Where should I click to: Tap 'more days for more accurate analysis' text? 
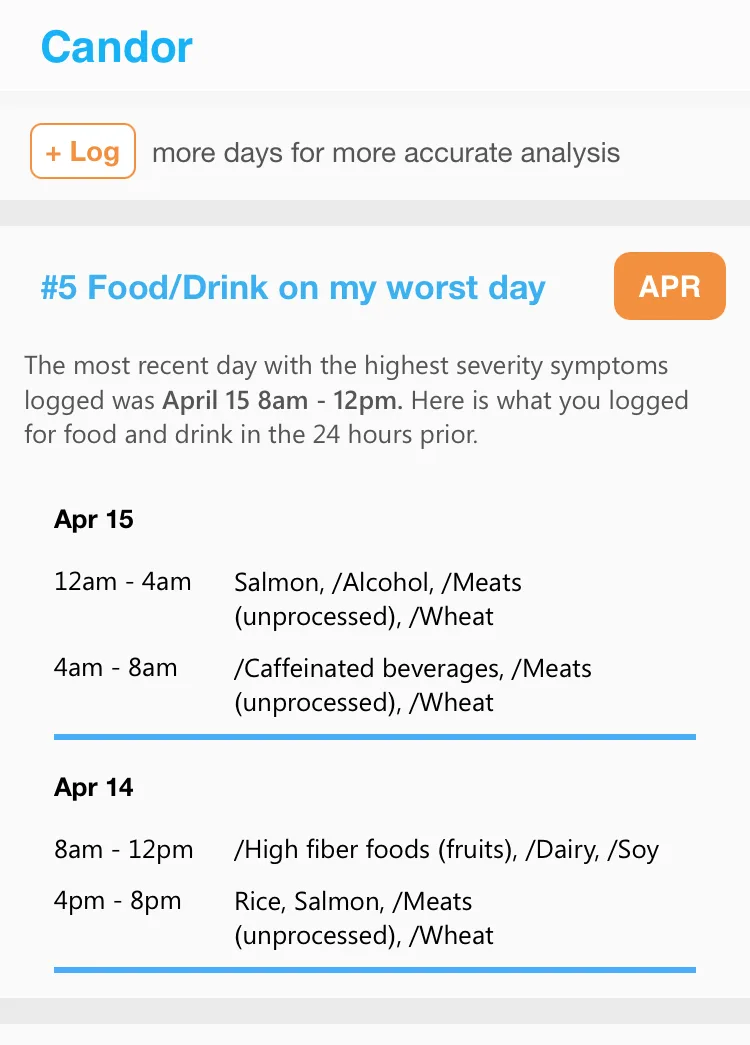tap(386, 153)
